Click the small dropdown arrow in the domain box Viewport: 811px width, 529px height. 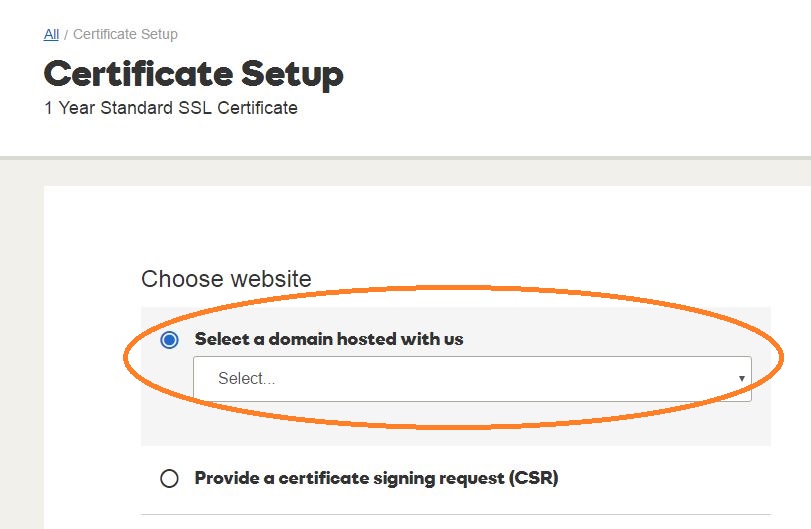coord(741,379)
